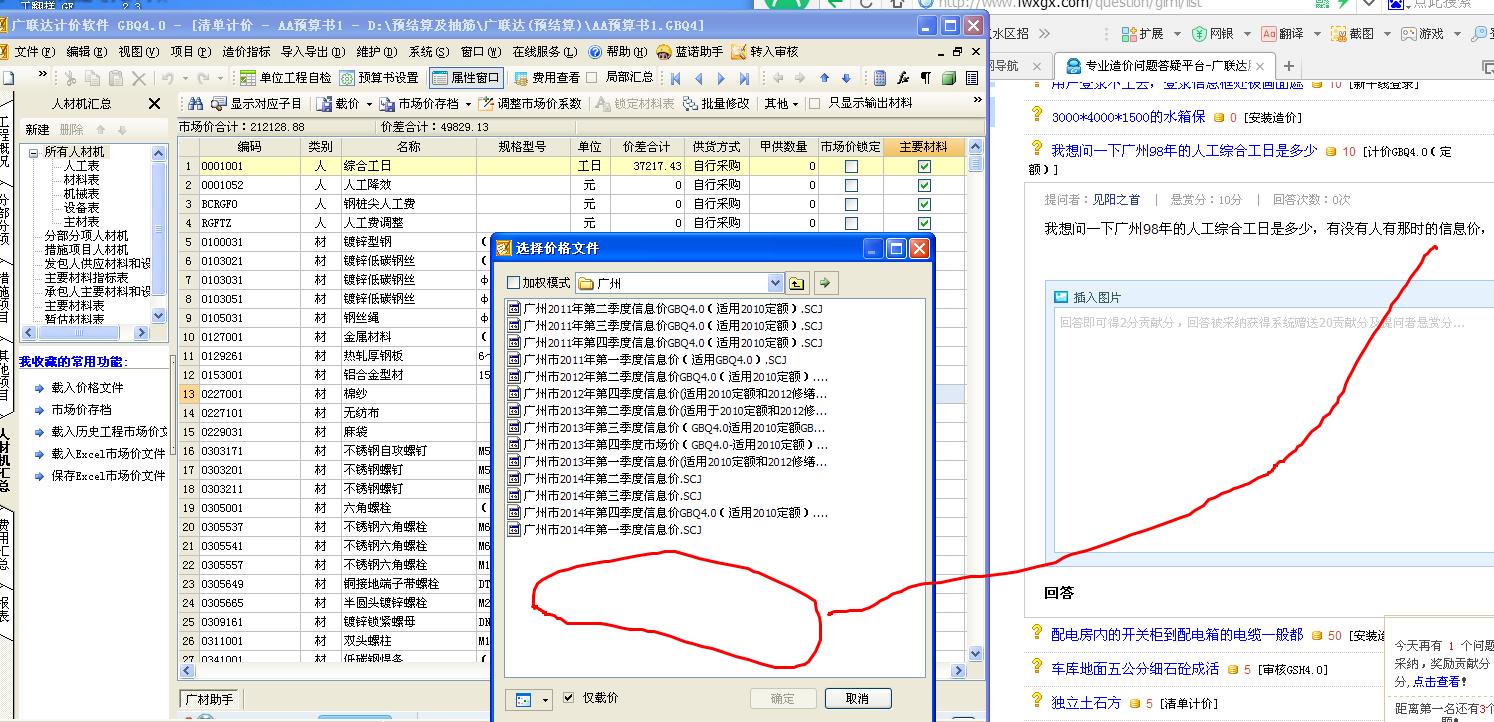The width and height of the screenshot is (1494, 722).
Task: Select 人工表 in tree
Action: (81, 166)
